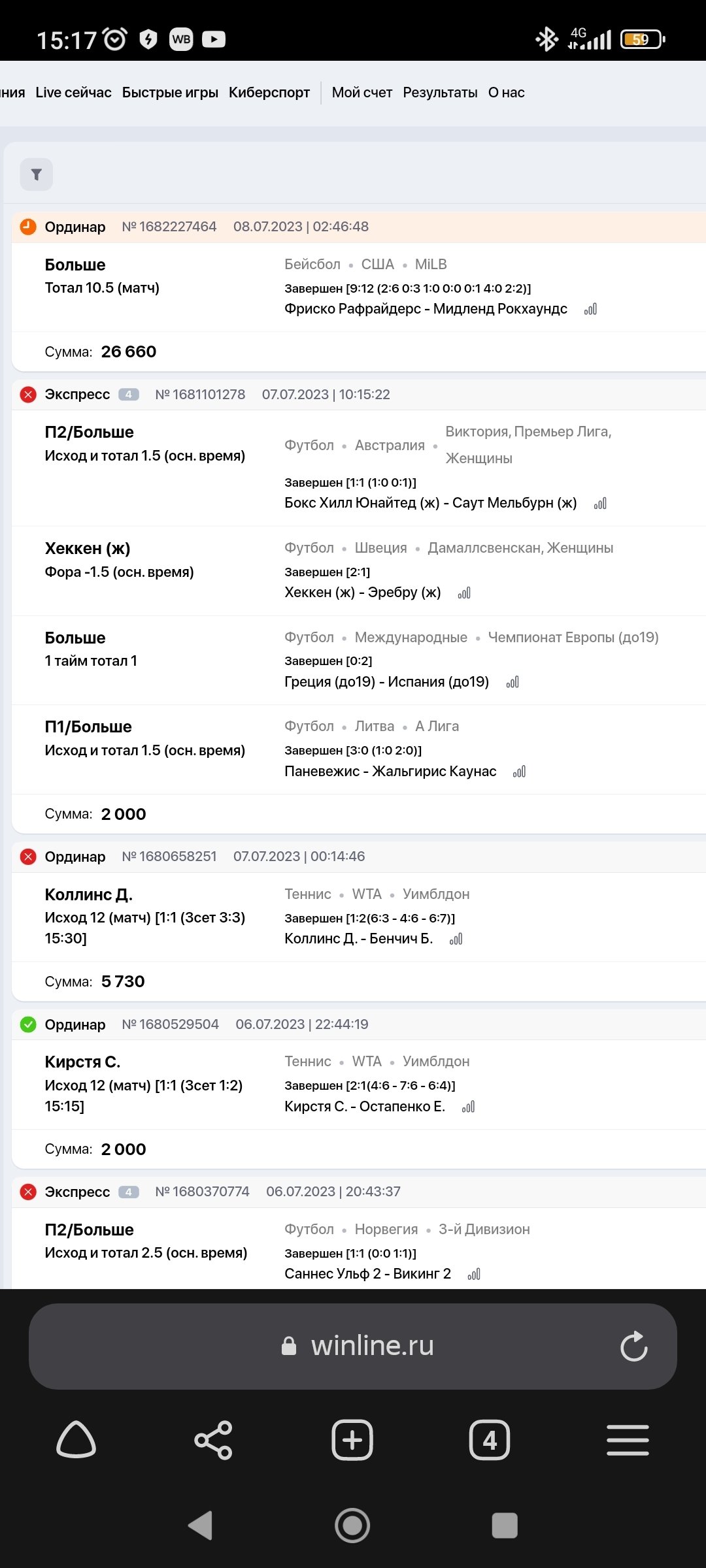Open stats for Коллинс Д. – Бенчич Б.

[456, 939]
